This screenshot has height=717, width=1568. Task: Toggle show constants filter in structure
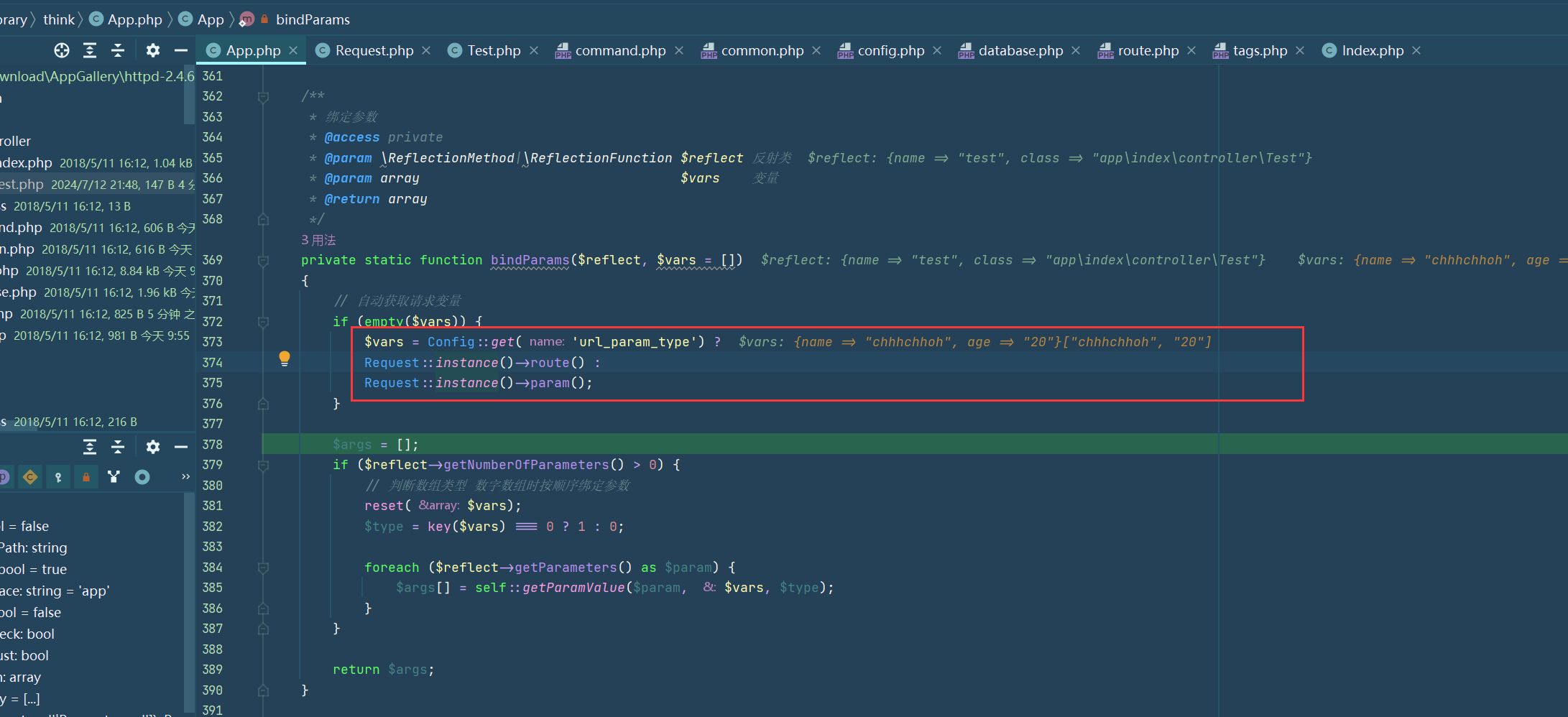[30, 477]
